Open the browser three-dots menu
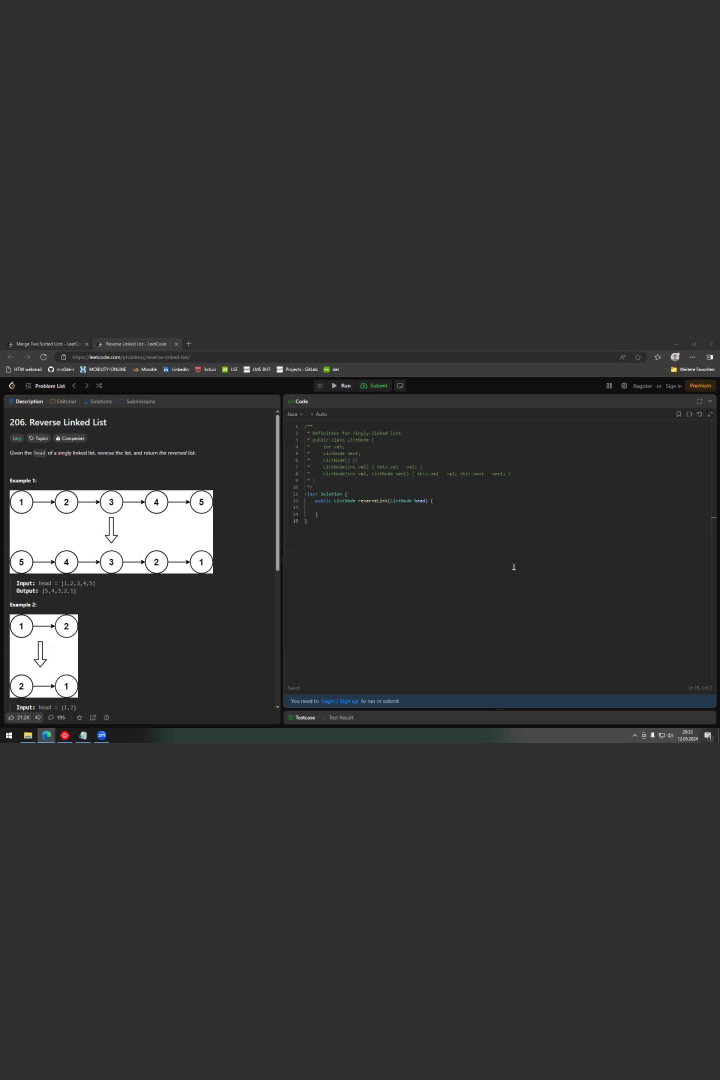Screen dimensions: 720x1080 pyautogui.click(x=692, y=357)
